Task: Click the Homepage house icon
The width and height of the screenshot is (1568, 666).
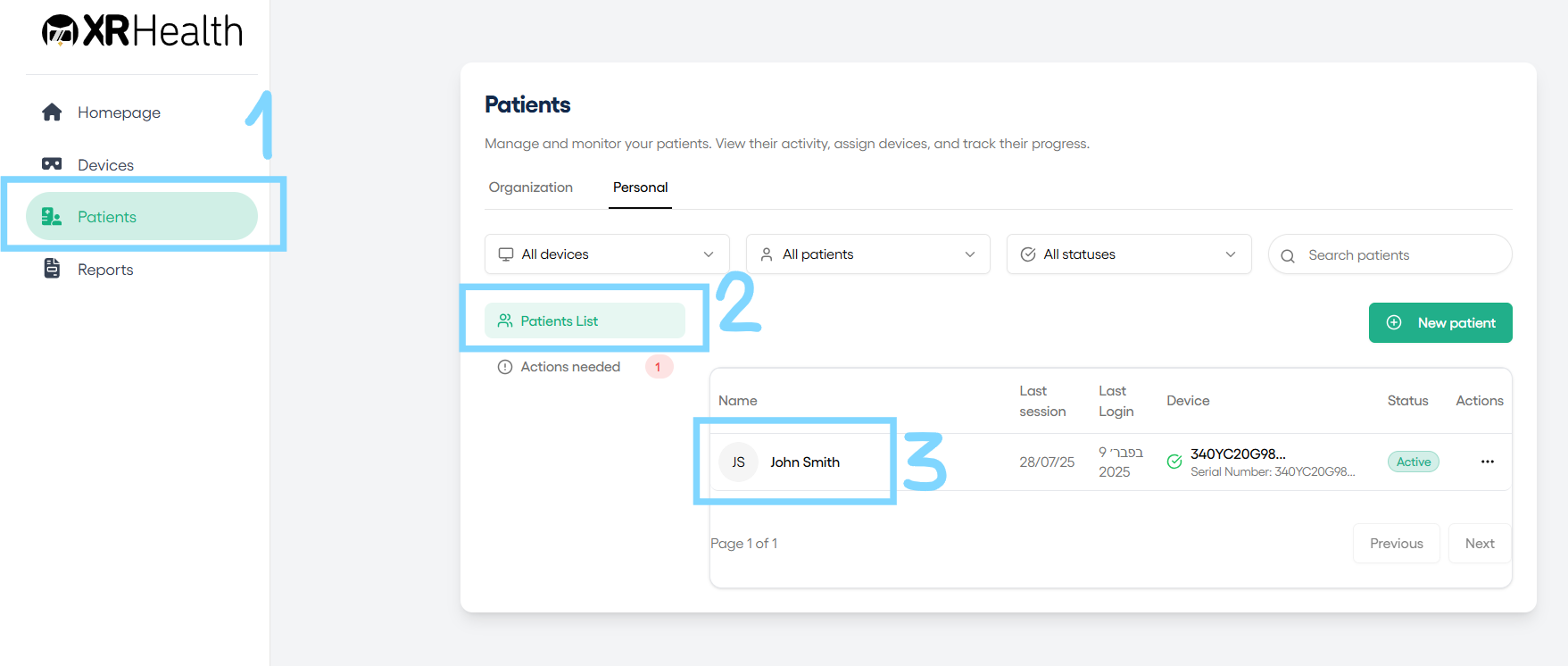Action: point(52,112)
